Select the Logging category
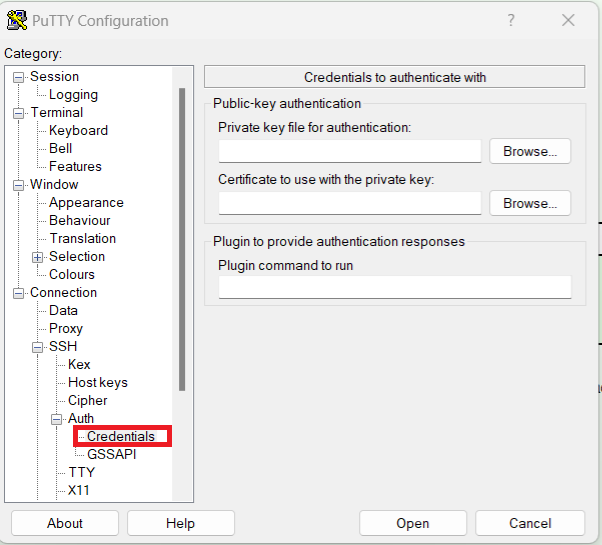This screenshot has width=602, height=545. (73, 95)
